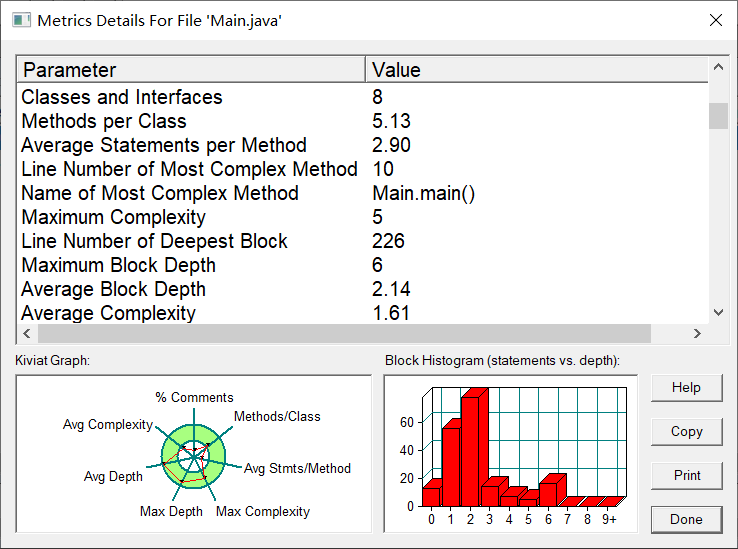Click the histogram bar at depth 1
738x549 pixels.
click(x=451, y=466)
